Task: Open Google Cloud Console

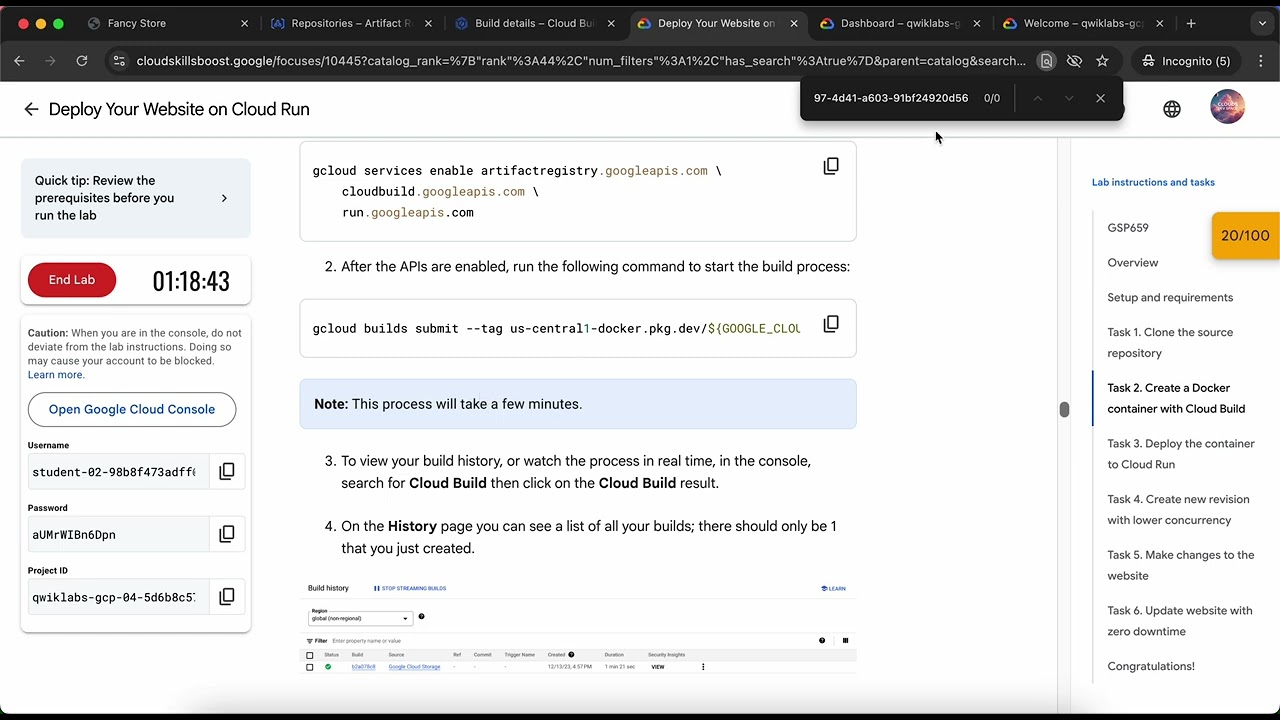Action: pos(132,409)
